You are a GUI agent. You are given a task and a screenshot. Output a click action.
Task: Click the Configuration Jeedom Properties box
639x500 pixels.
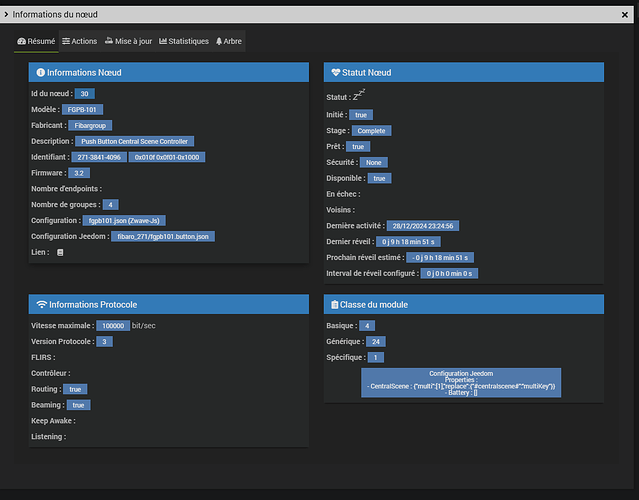[461, 382]
